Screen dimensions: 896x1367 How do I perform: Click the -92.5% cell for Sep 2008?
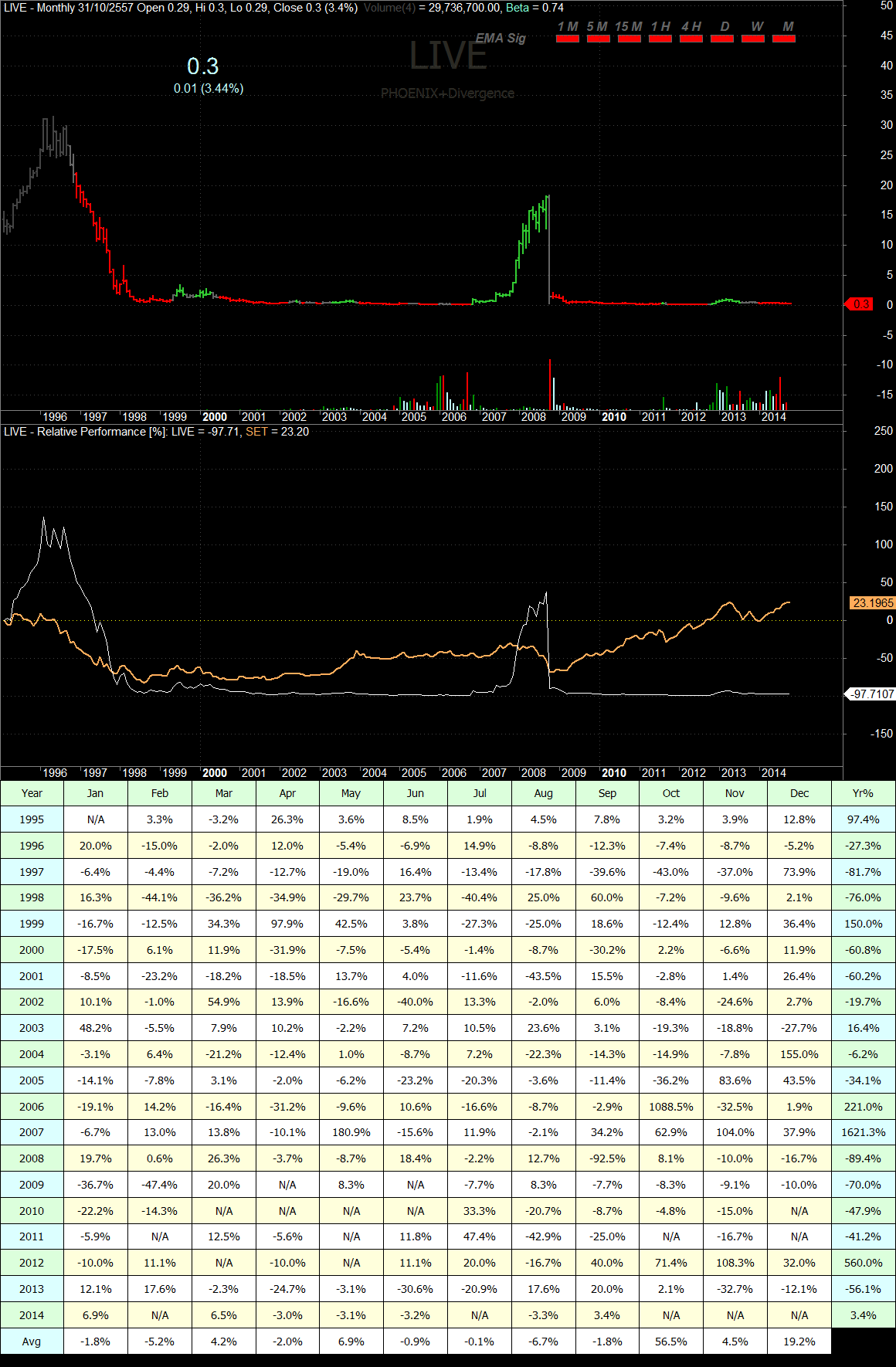click(607, 1158)
